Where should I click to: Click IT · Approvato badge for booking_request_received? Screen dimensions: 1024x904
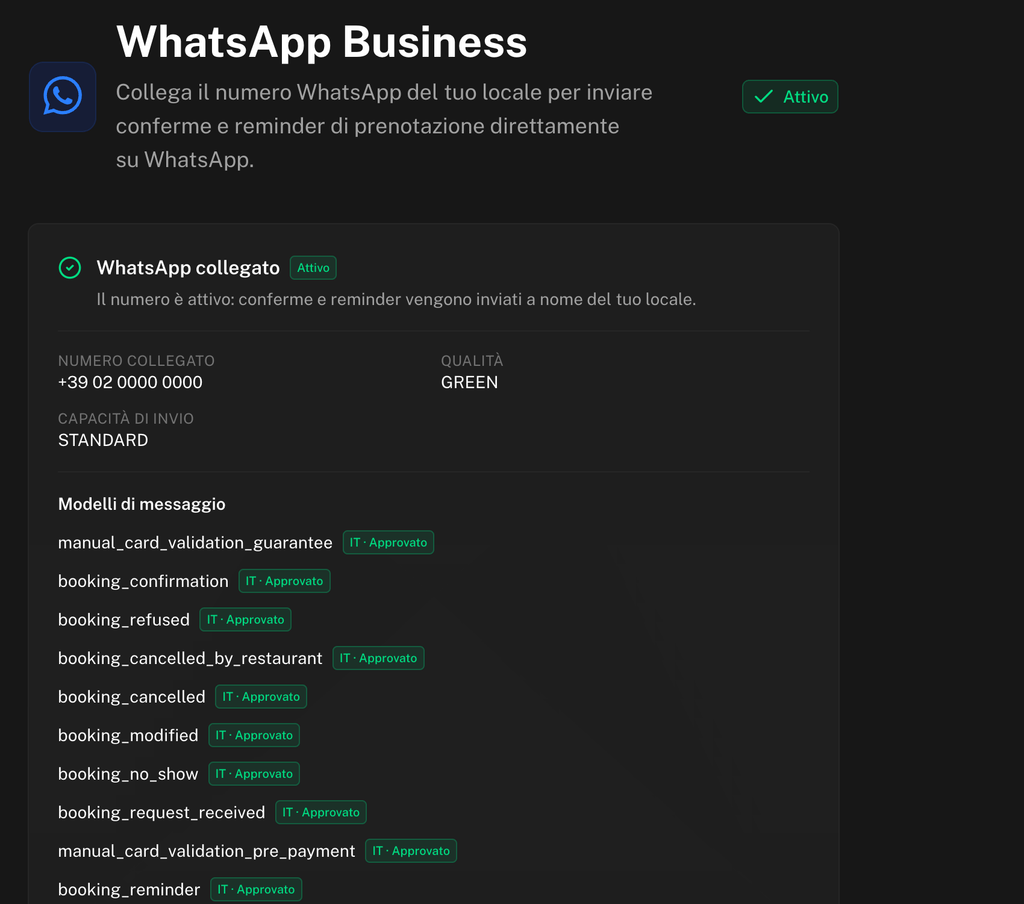click(321, 812)
